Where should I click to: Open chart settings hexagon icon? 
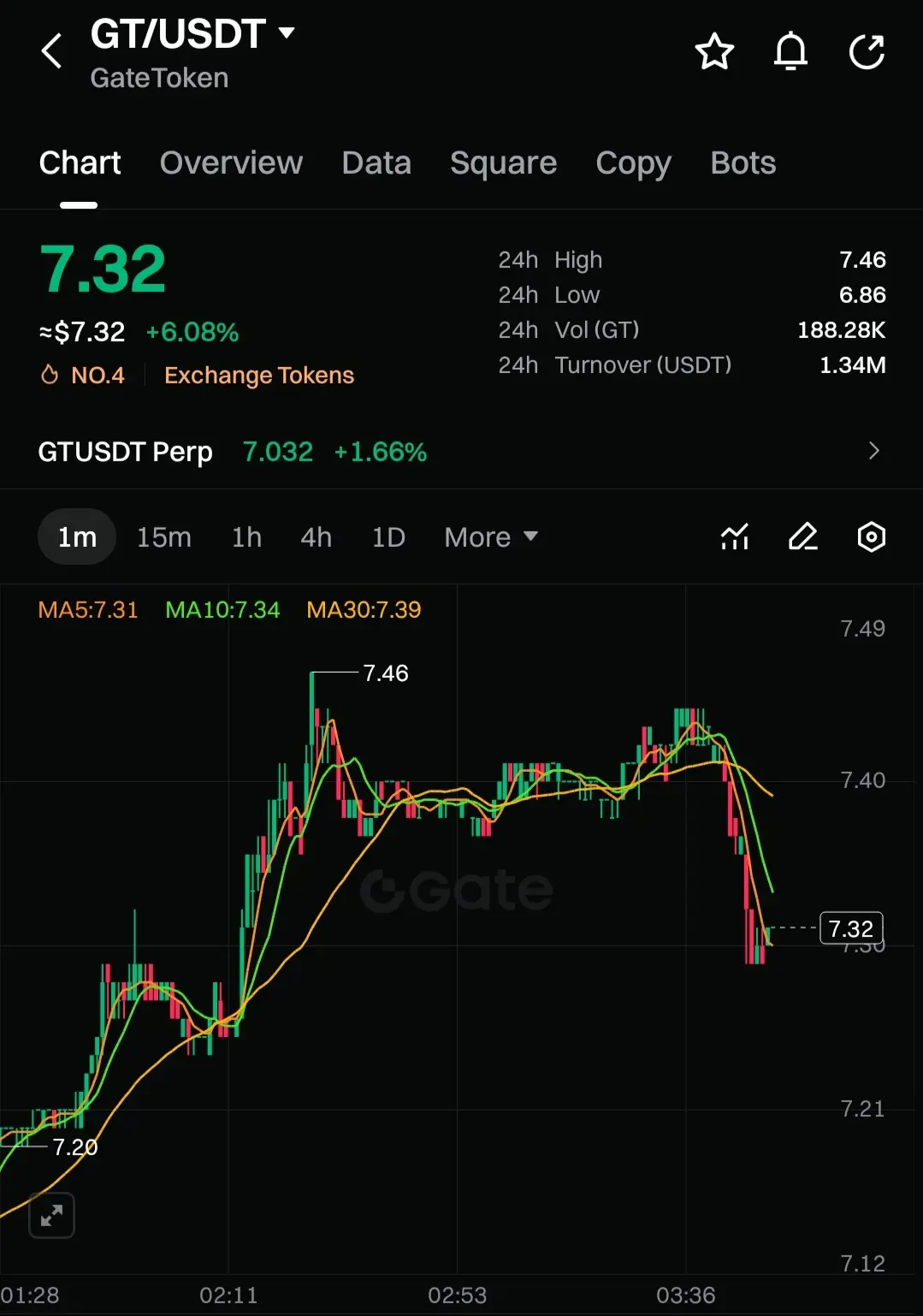(871, 536)
